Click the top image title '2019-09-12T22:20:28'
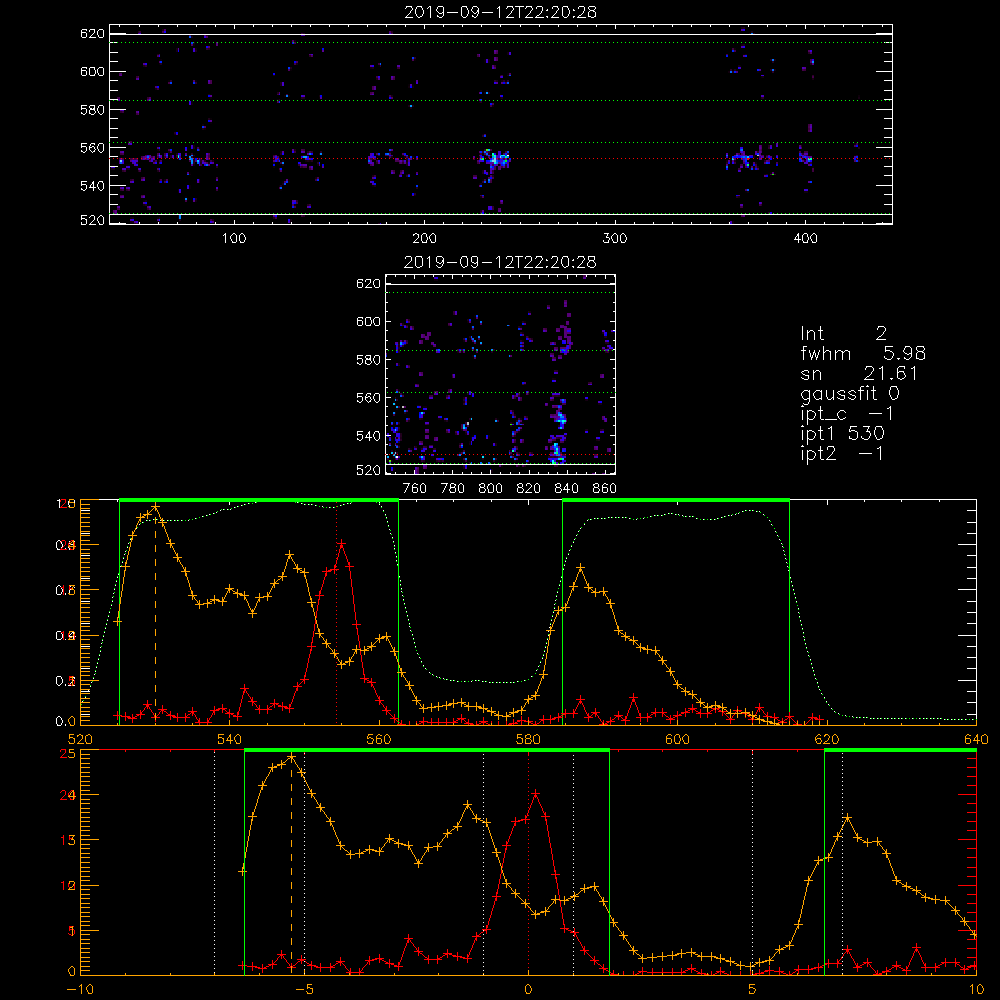This screenshot has height=1000, width=1000. pyautogui.click(x=500, y=12)
